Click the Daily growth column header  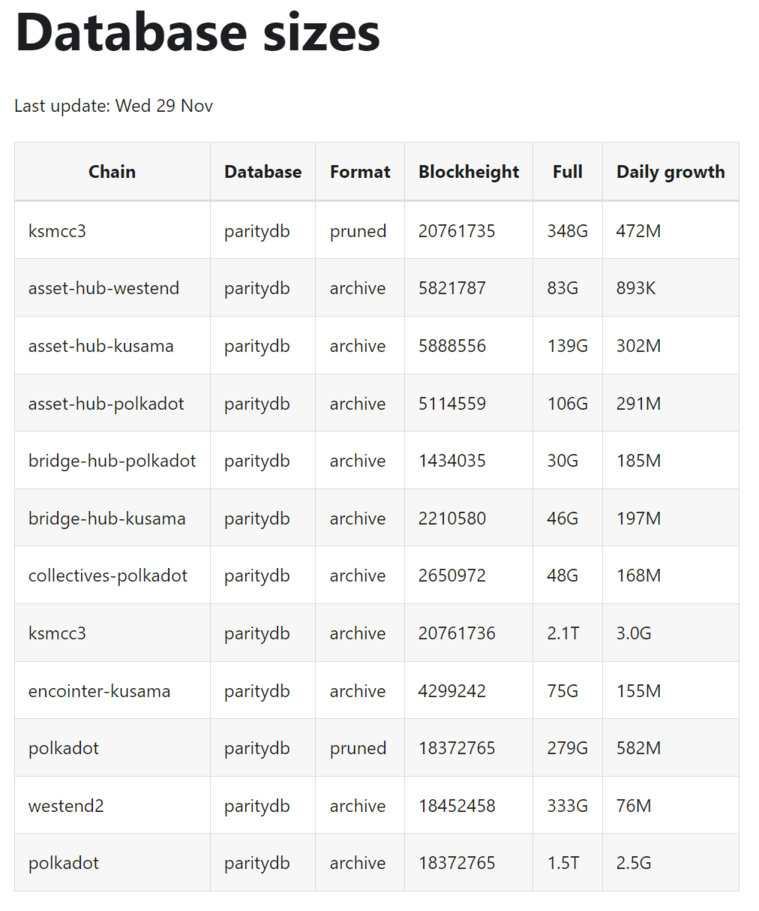670,172
